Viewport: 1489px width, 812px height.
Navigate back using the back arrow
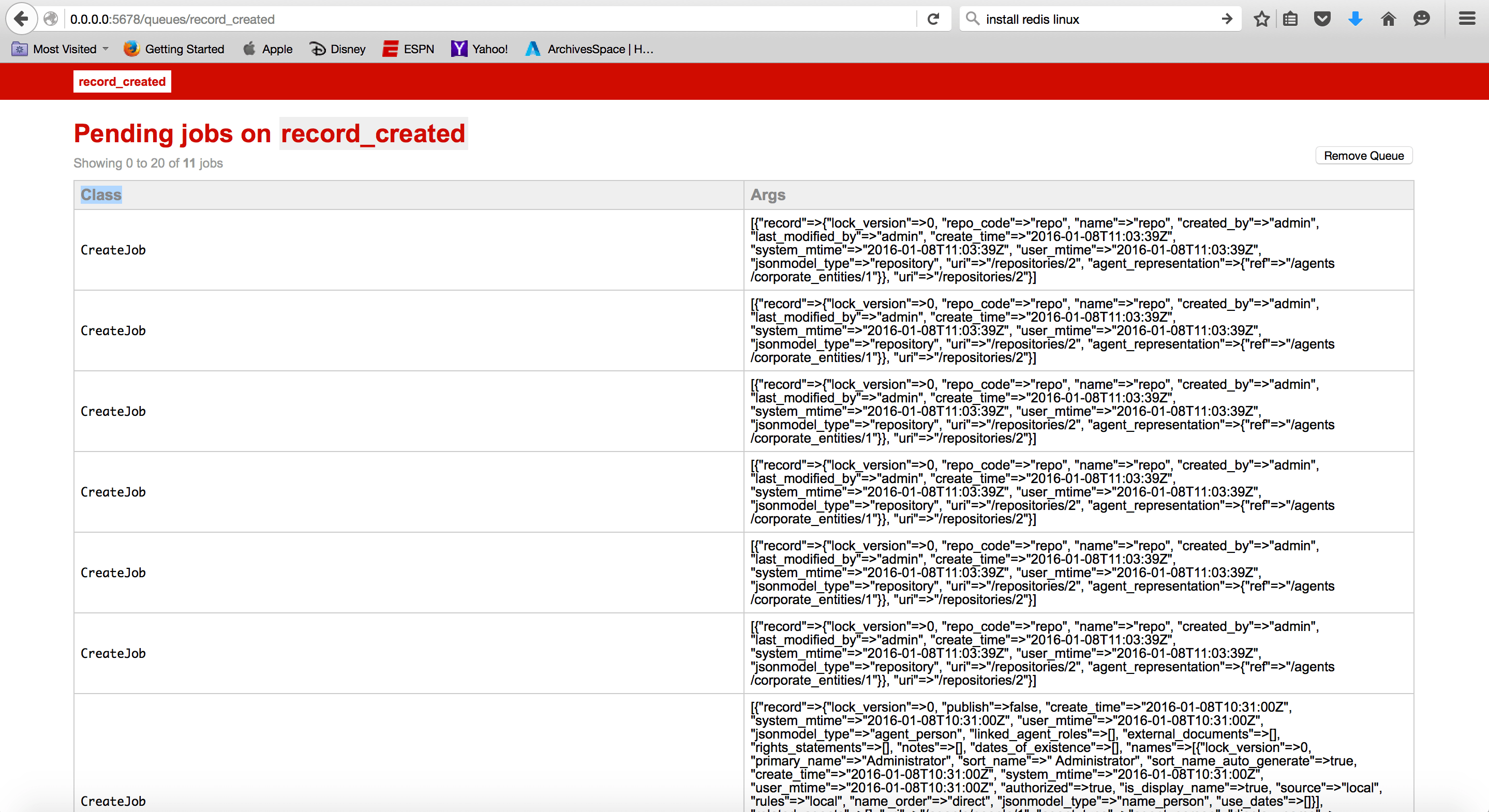(x=21, y=19)
